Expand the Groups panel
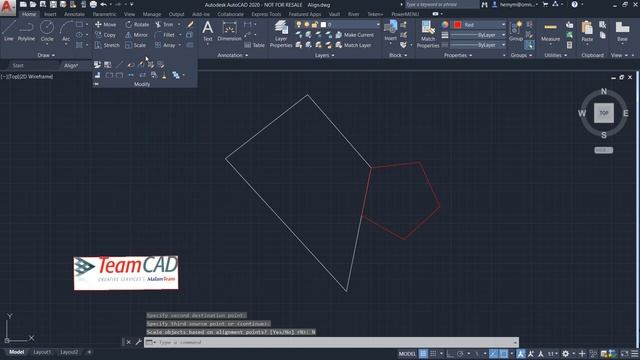 521,55
